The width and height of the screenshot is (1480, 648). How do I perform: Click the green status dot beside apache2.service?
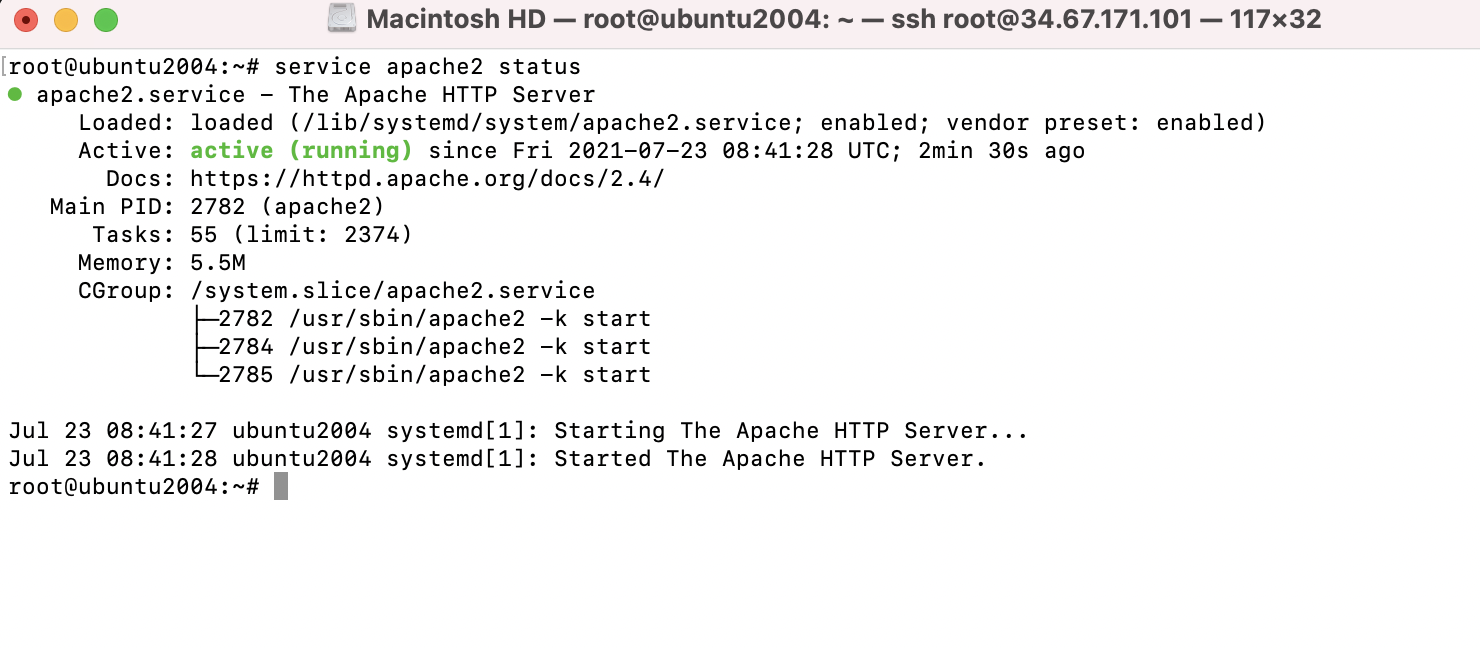point(15,95)
